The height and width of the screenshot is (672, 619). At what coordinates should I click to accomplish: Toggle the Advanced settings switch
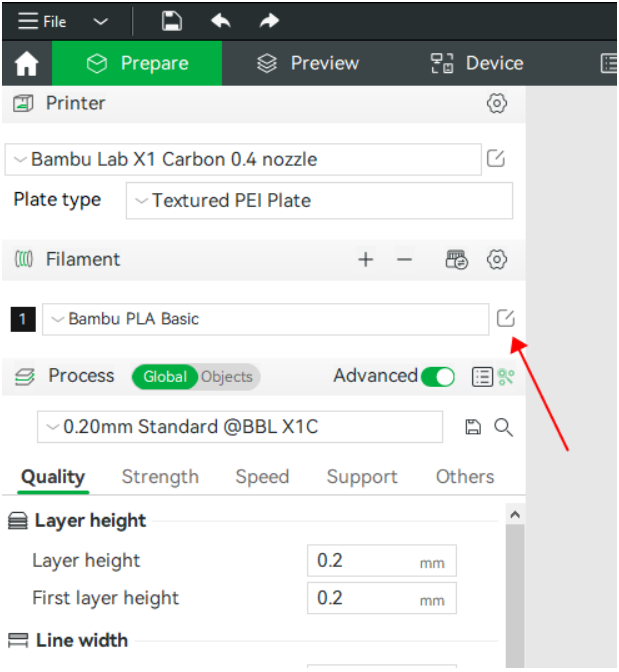[x=437, y=377]
